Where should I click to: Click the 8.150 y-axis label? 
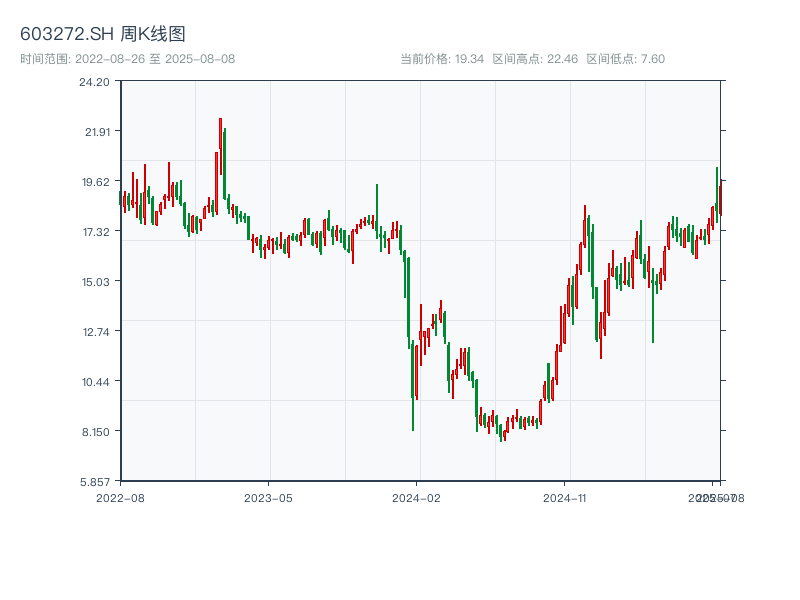tap(94, 431)
